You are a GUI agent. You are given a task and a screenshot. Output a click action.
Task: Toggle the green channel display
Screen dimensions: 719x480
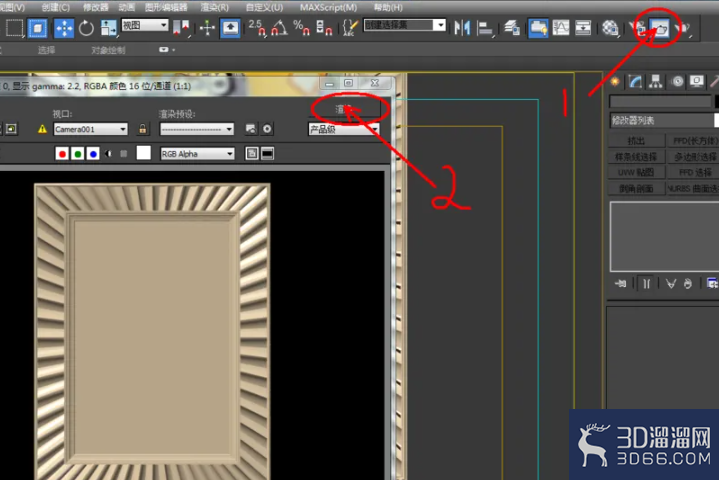[x=77, y=154]
